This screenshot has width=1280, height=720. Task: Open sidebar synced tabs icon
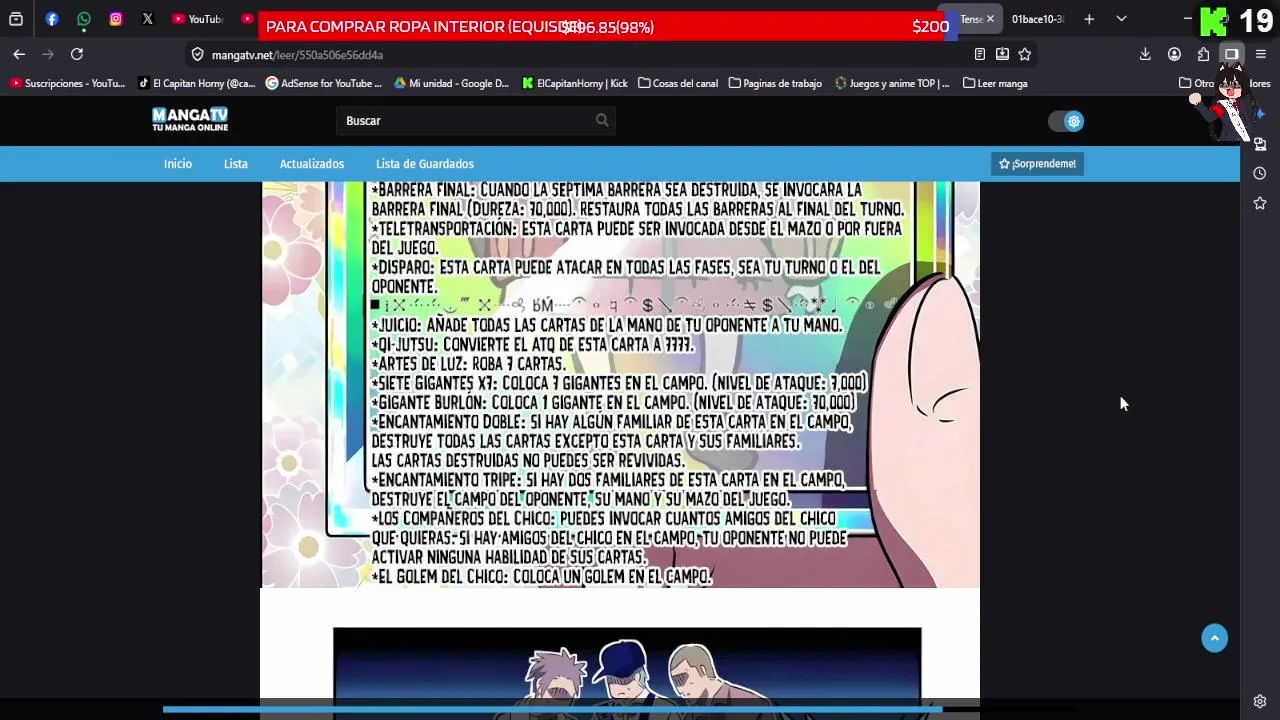point(1260,144)
